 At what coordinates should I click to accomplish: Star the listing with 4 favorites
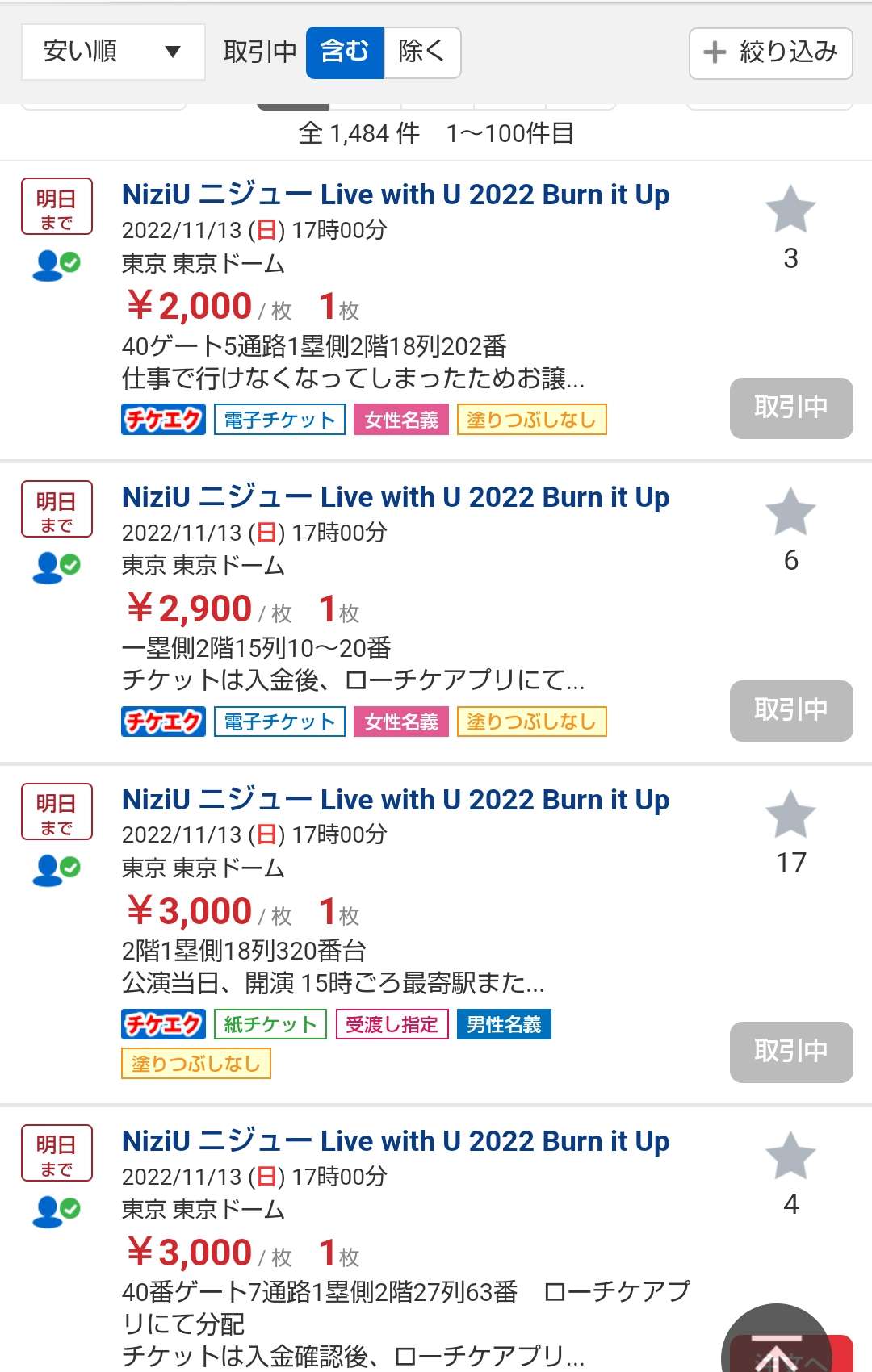point(790,1155)
